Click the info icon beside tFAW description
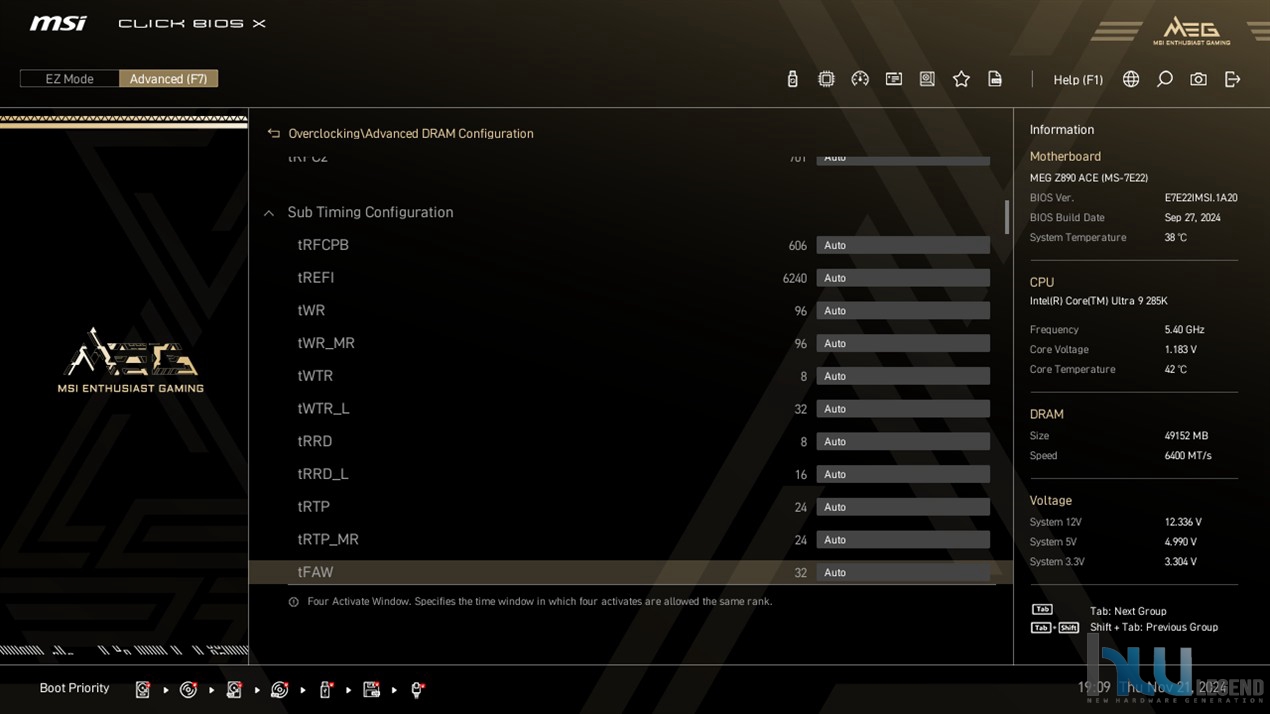1270x714 pixels. click(294, 602)
